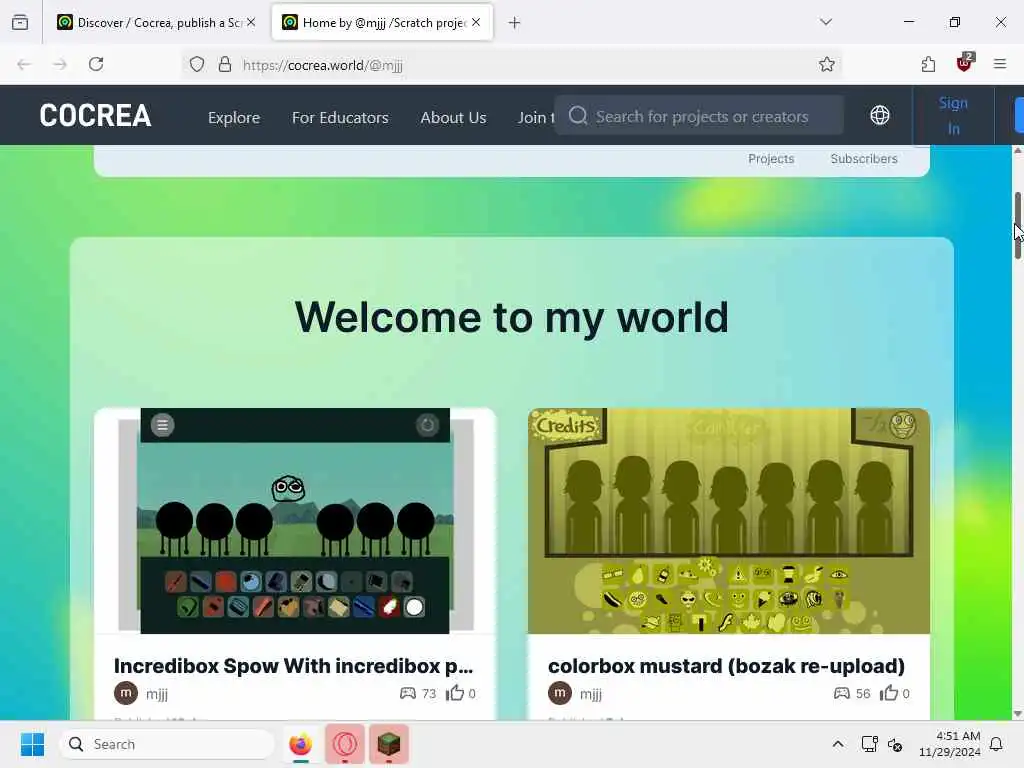1024x768 pixels.
Task: Click thumbs-up icon on colorbox mustard card
Action: click(x=888, y=693)
